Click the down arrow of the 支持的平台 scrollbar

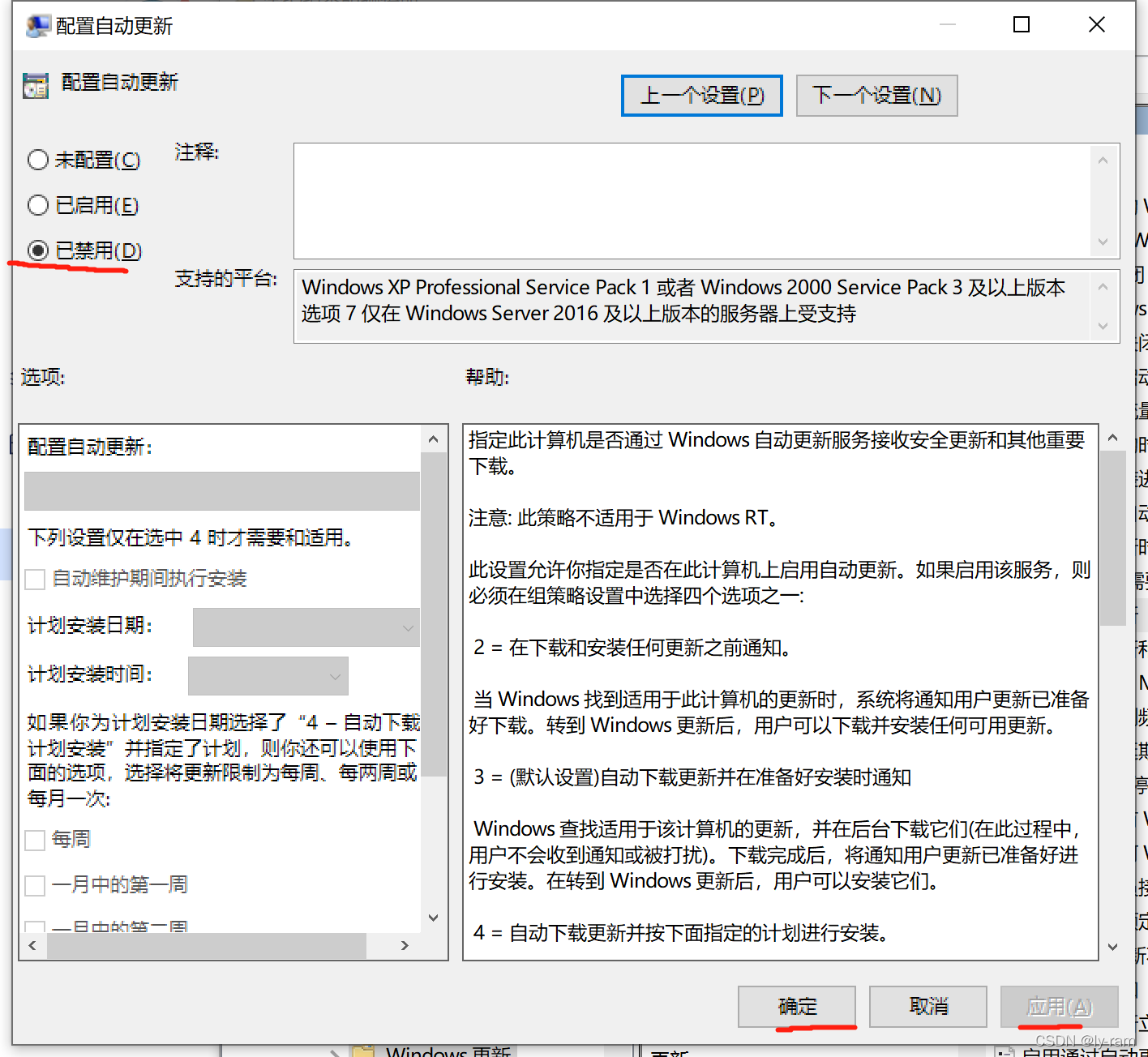click(x=1103, y=326)
